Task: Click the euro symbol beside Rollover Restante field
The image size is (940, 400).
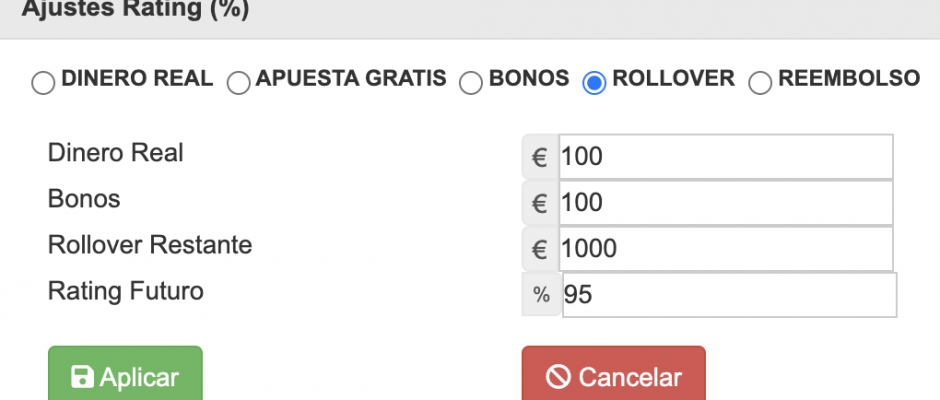Action: 540,249
